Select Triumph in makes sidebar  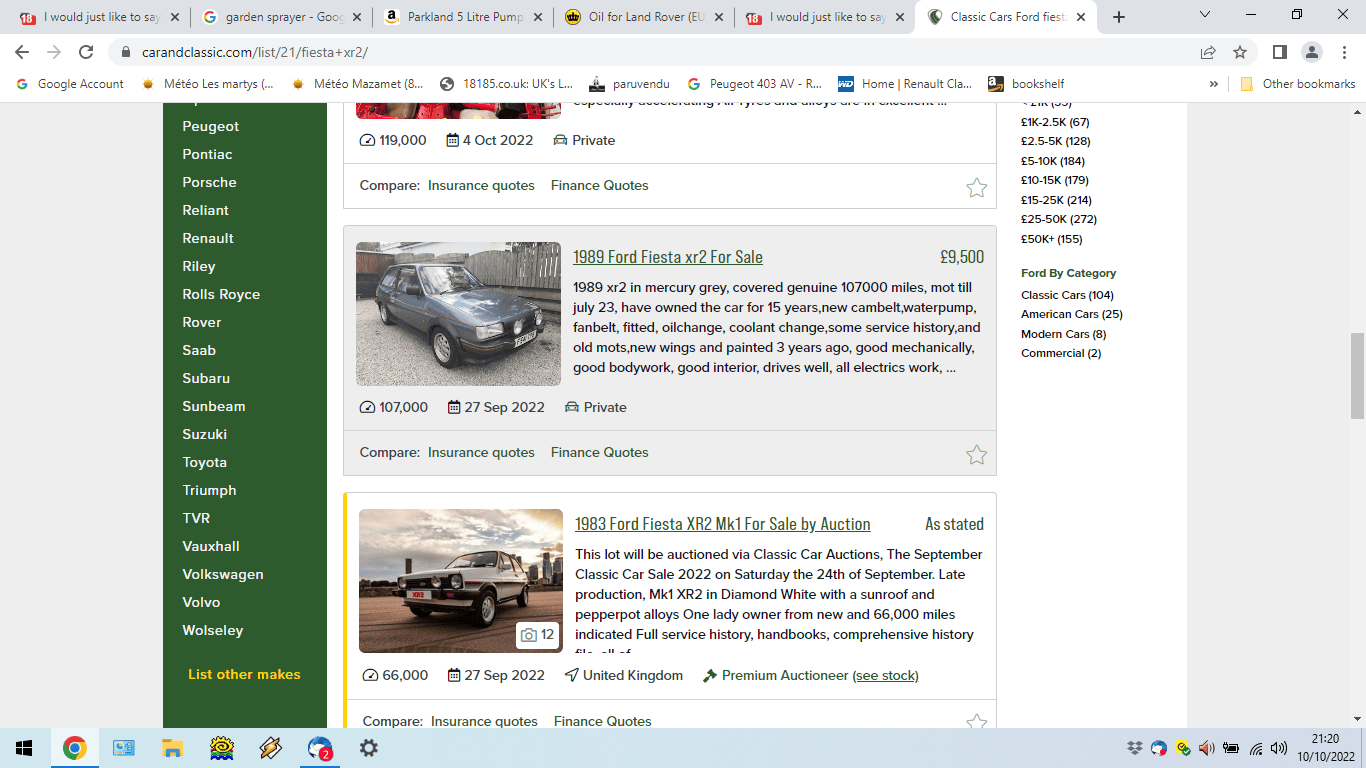point(210,490)
